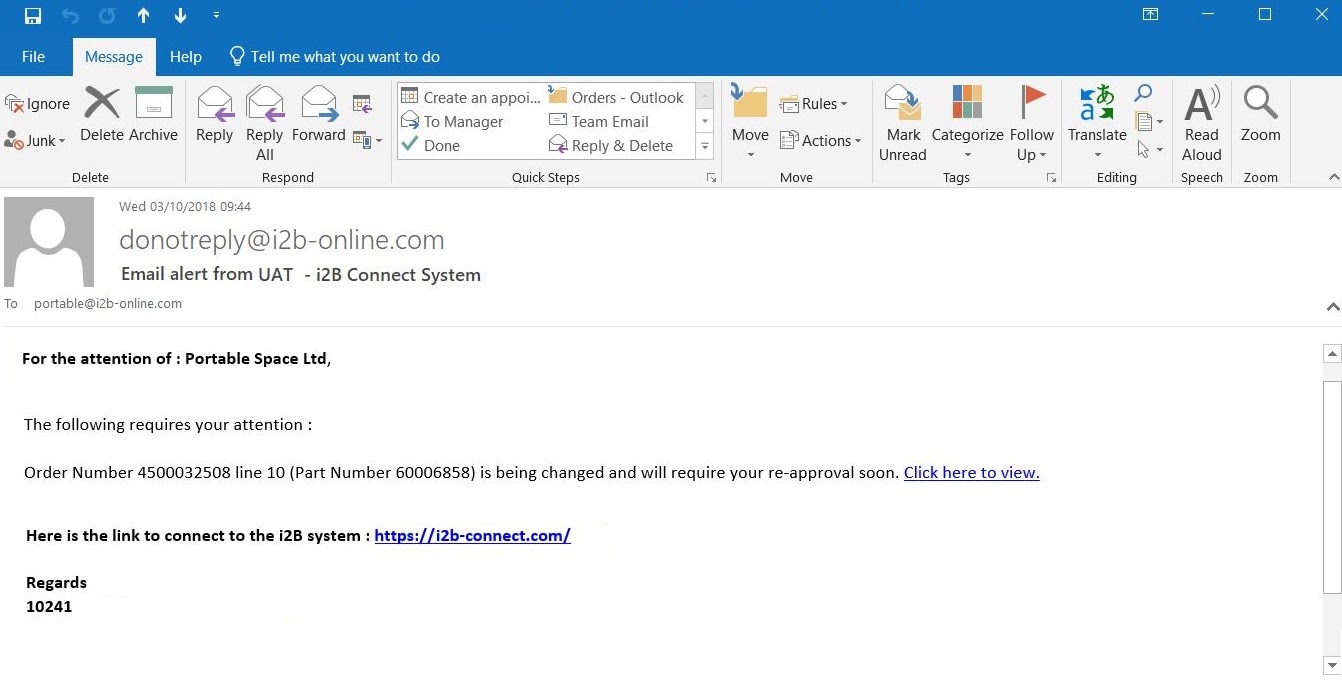Screen dimensions: 1342x693
Task: Save the message using the floppy disk icon
Action: pyautogui.click(x=33, y=16)
